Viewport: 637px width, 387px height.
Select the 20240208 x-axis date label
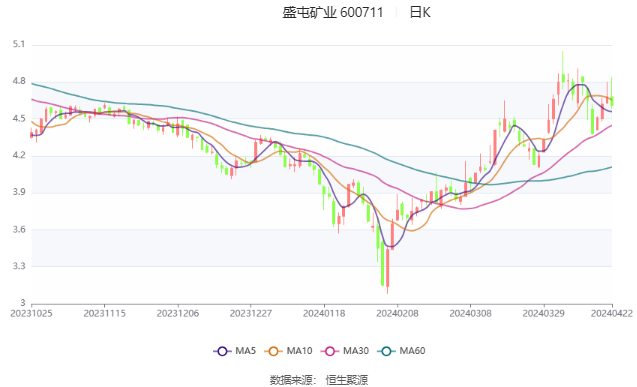click(397, 313)
